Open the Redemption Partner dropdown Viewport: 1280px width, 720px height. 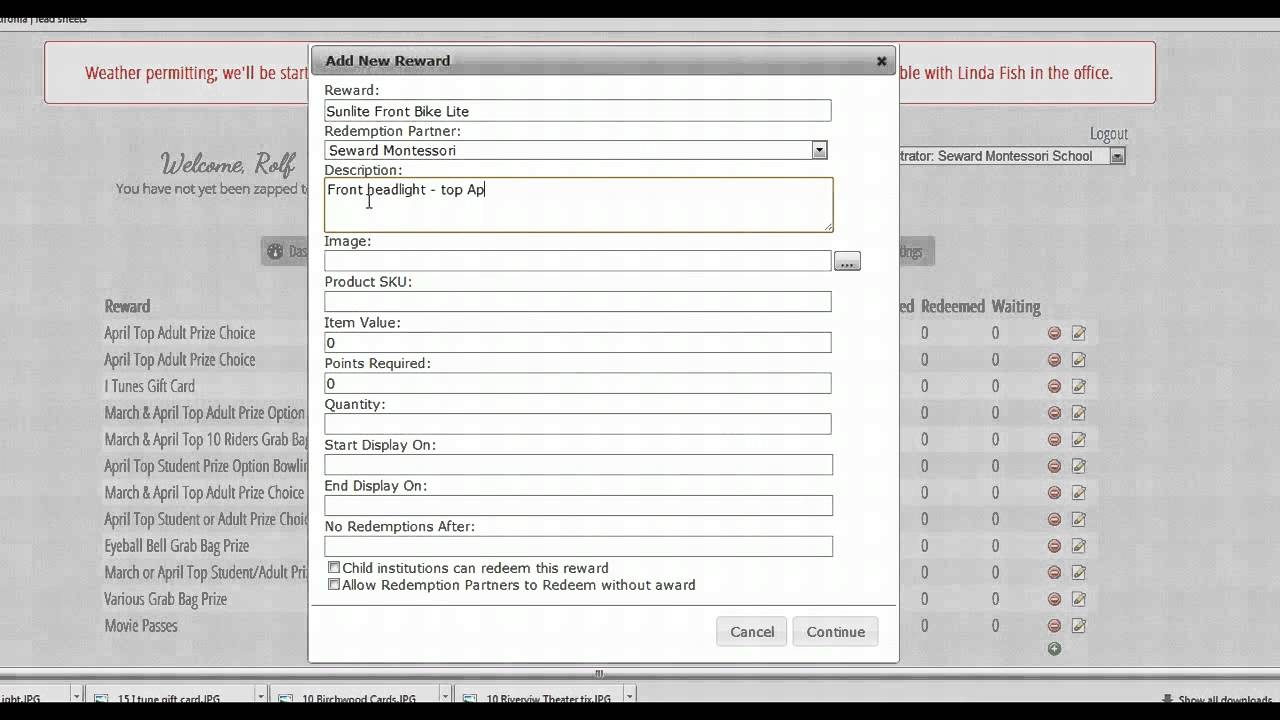tap(819, 150)
